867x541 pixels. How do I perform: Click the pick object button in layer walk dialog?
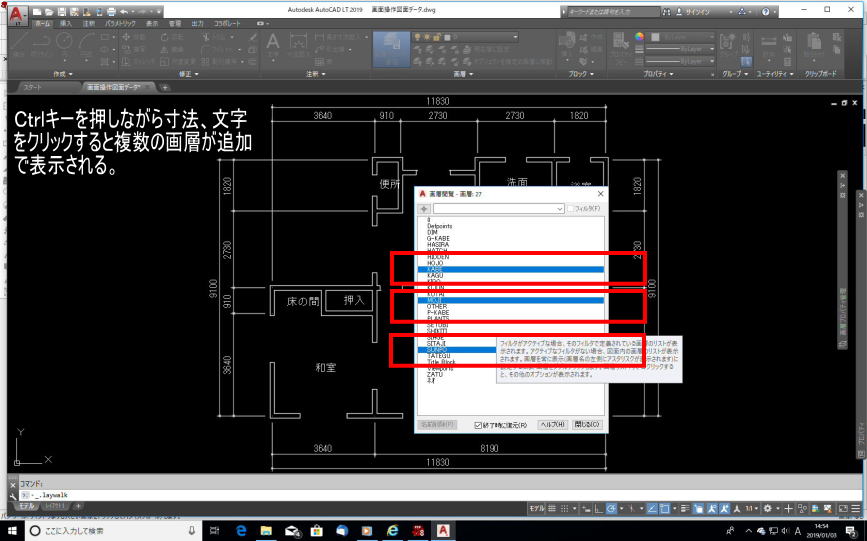pyautogui.click(x=424, y=209)
